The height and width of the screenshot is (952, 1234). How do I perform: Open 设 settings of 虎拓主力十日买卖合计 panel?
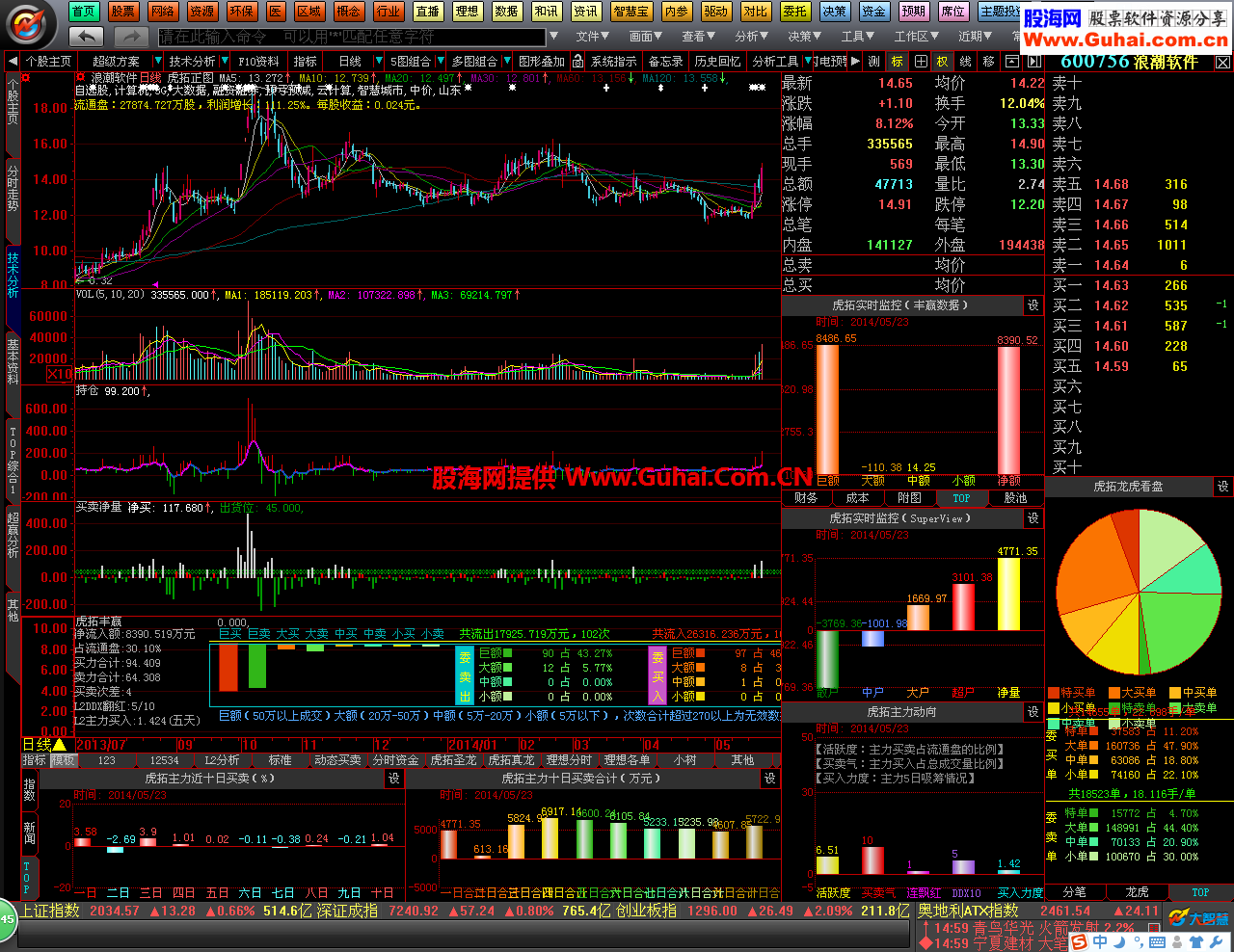pyautogui.click(x=769, y=778)
